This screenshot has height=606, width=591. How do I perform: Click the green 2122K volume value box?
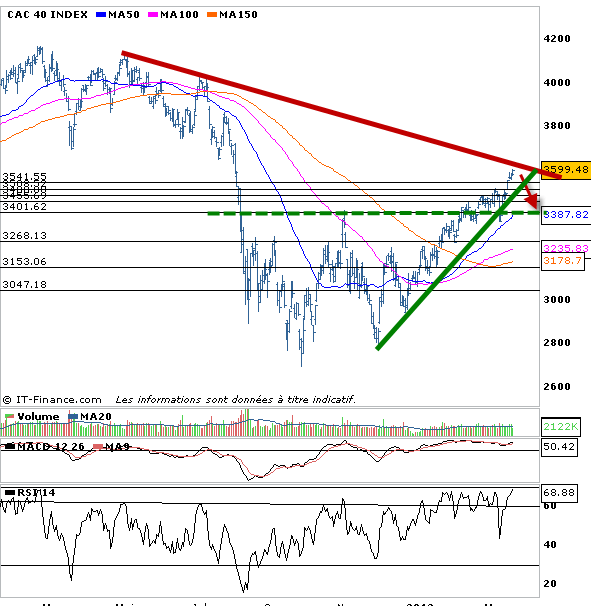pos(561,426)
